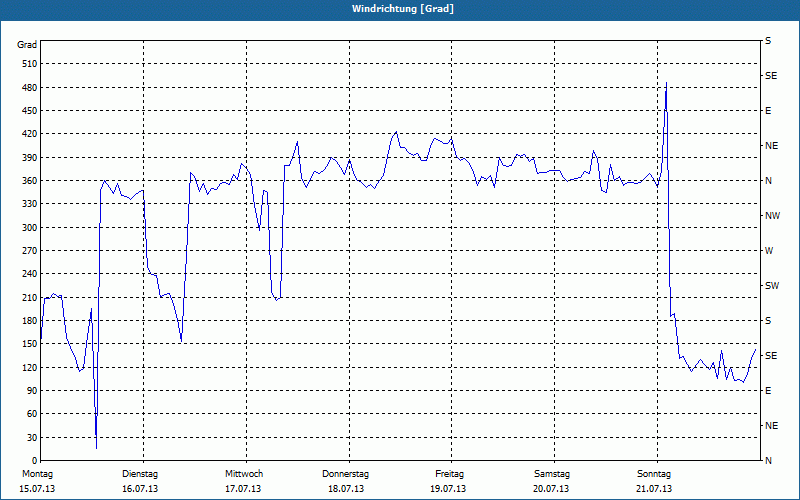Click the 300 degree axis label

click(x=30, y=228)
